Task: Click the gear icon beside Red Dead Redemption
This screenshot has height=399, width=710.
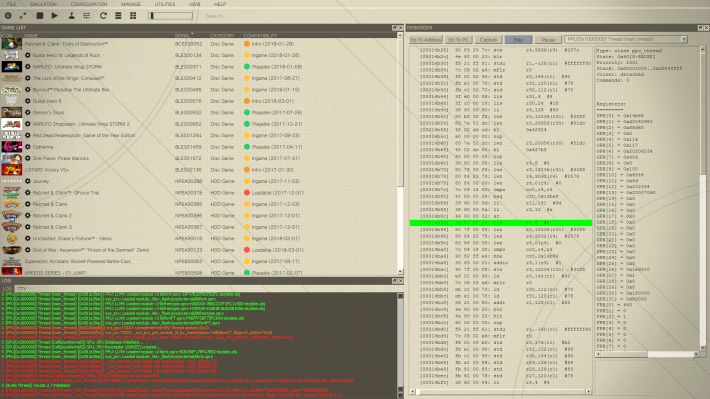Action: click(28, 135)
